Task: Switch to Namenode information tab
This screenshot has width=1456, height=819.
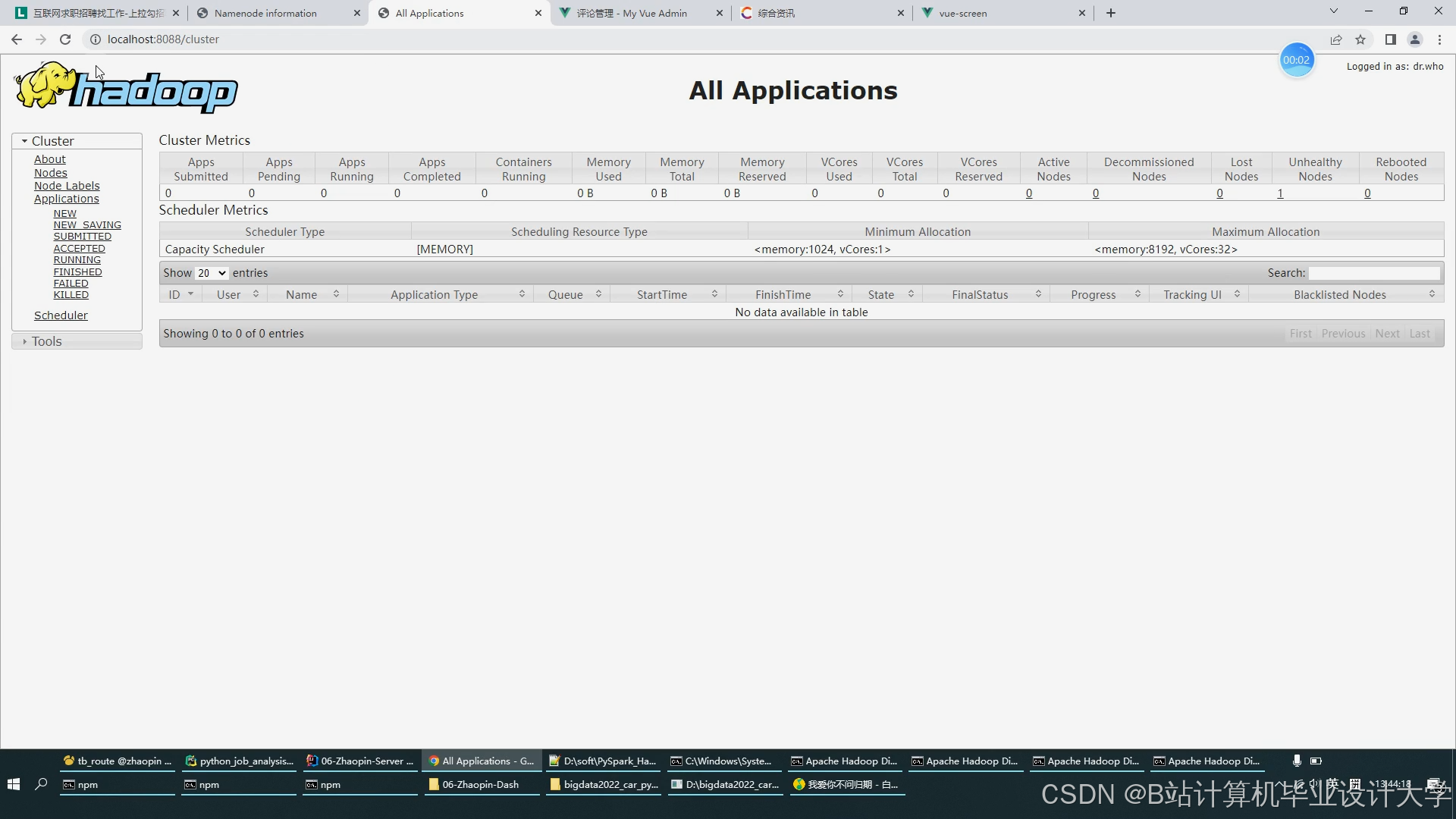Action: [x=265, y=13]
